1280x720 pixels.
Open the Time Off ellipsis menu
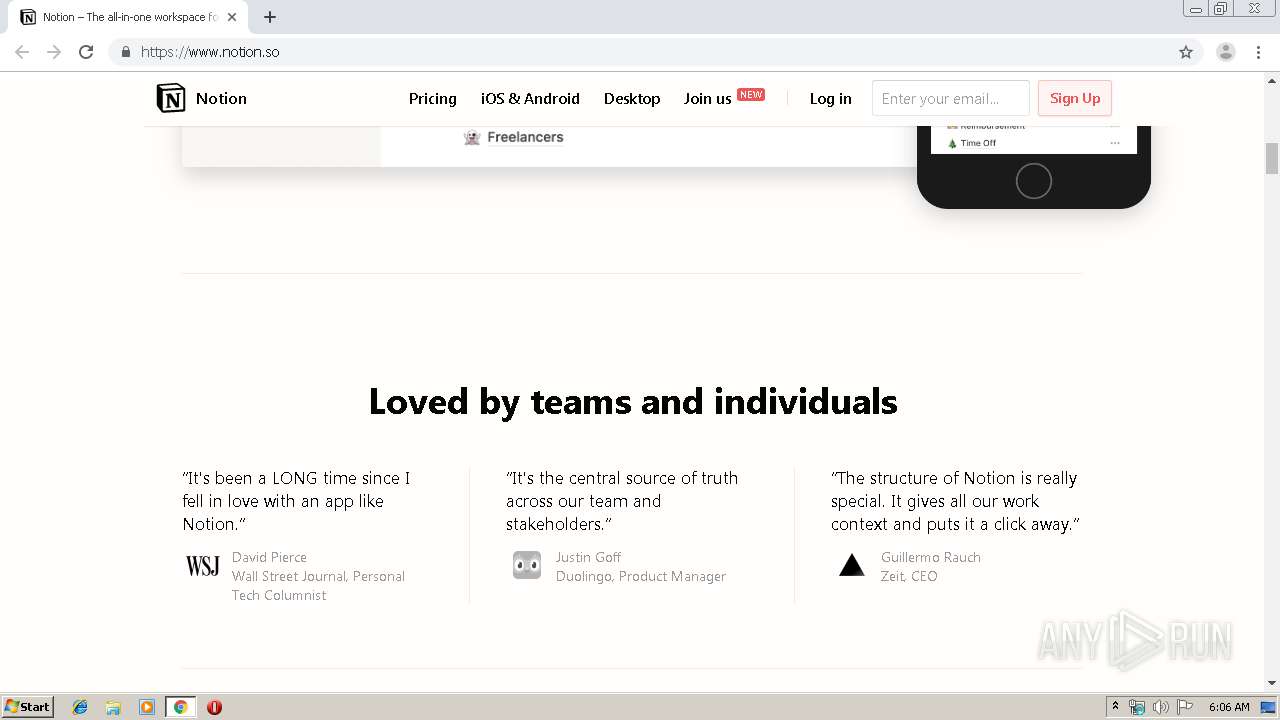point(1115,143)
